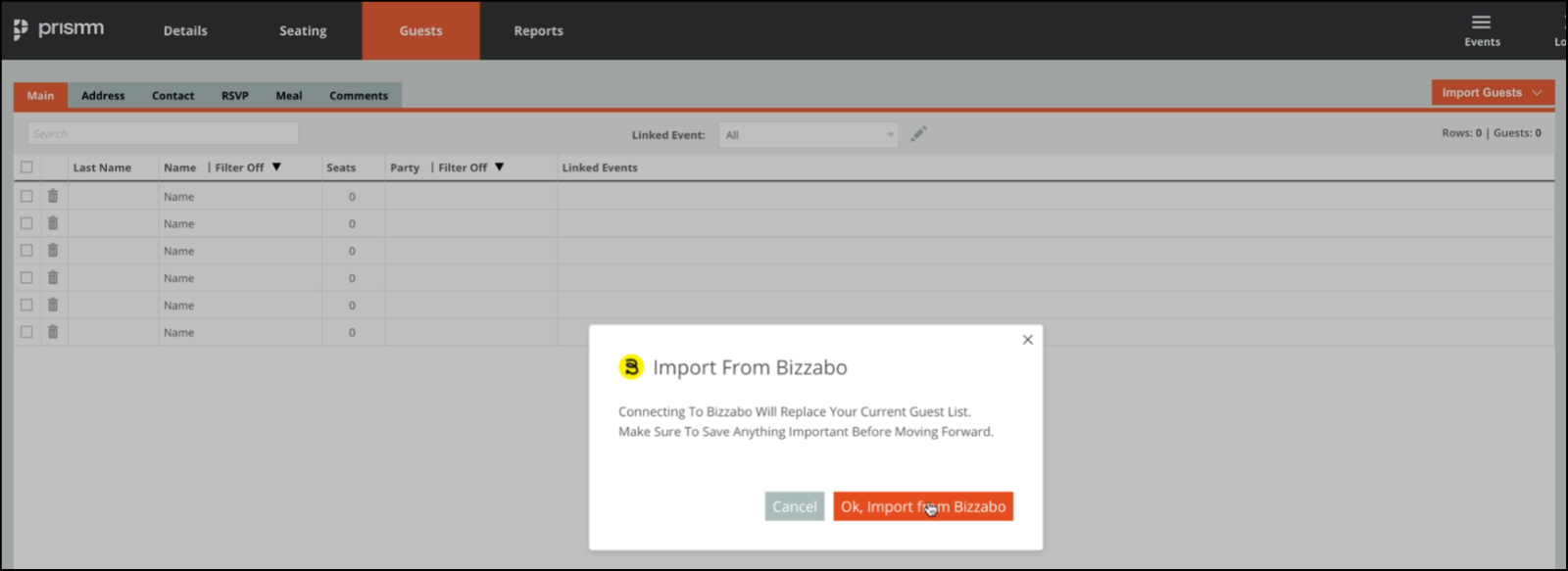Viewport: 1568px width, 571px height.
Task: Open the Name column filter dropdown
Action: 276,167
